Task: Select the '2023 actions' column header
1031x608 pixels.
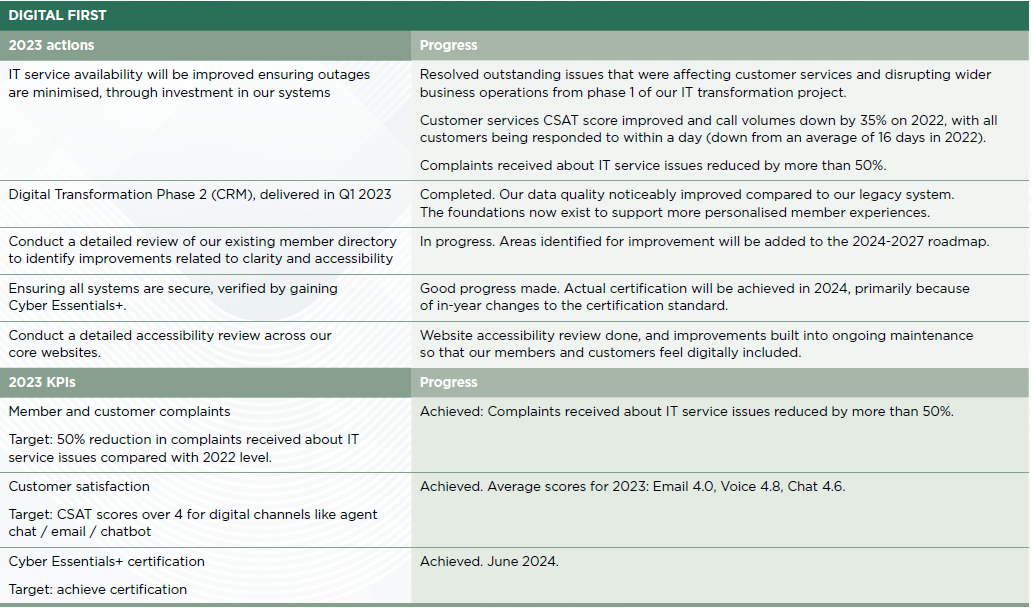Action: point(51,45)
